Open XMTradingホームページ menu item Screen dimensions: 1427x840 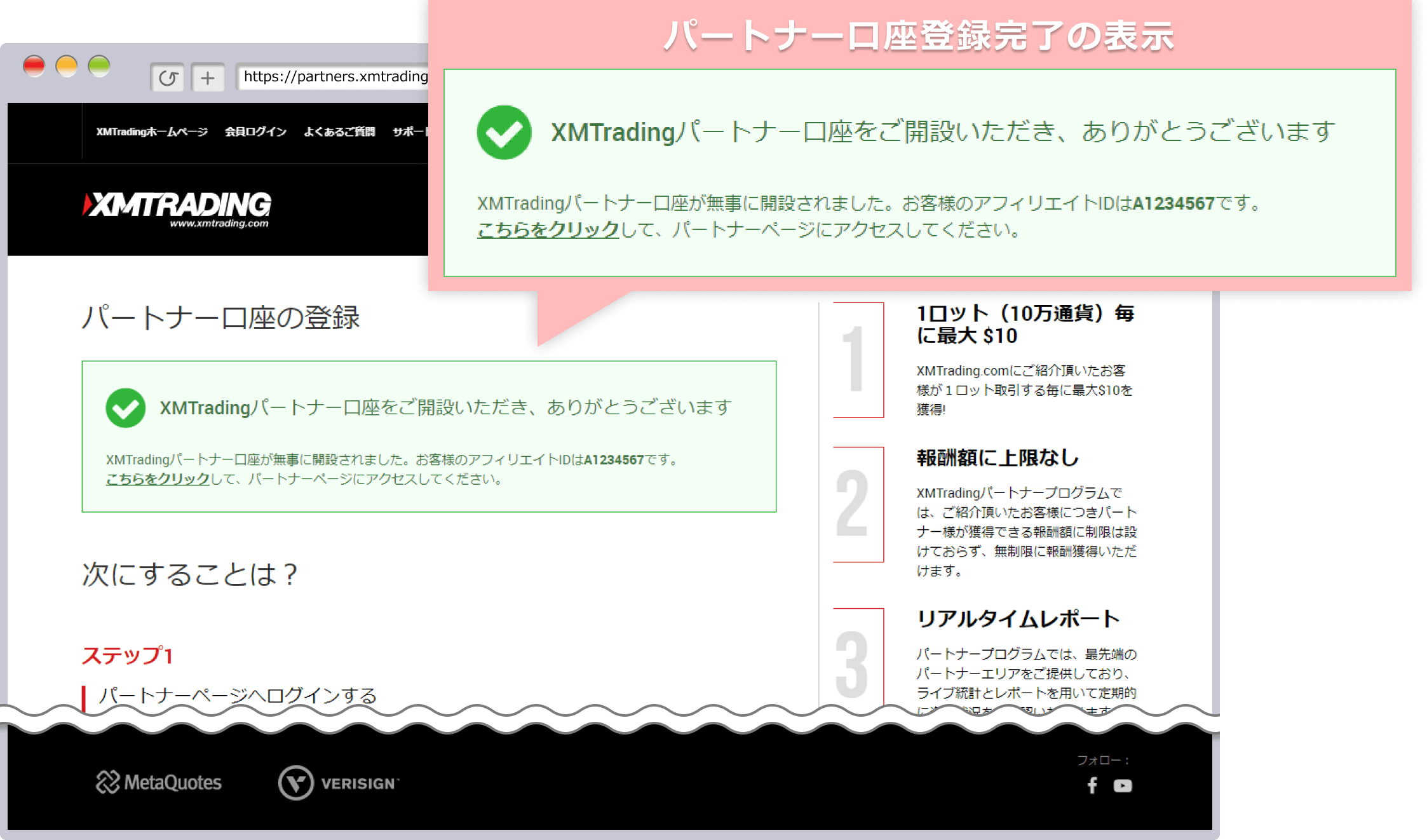(x=152, y=132)
